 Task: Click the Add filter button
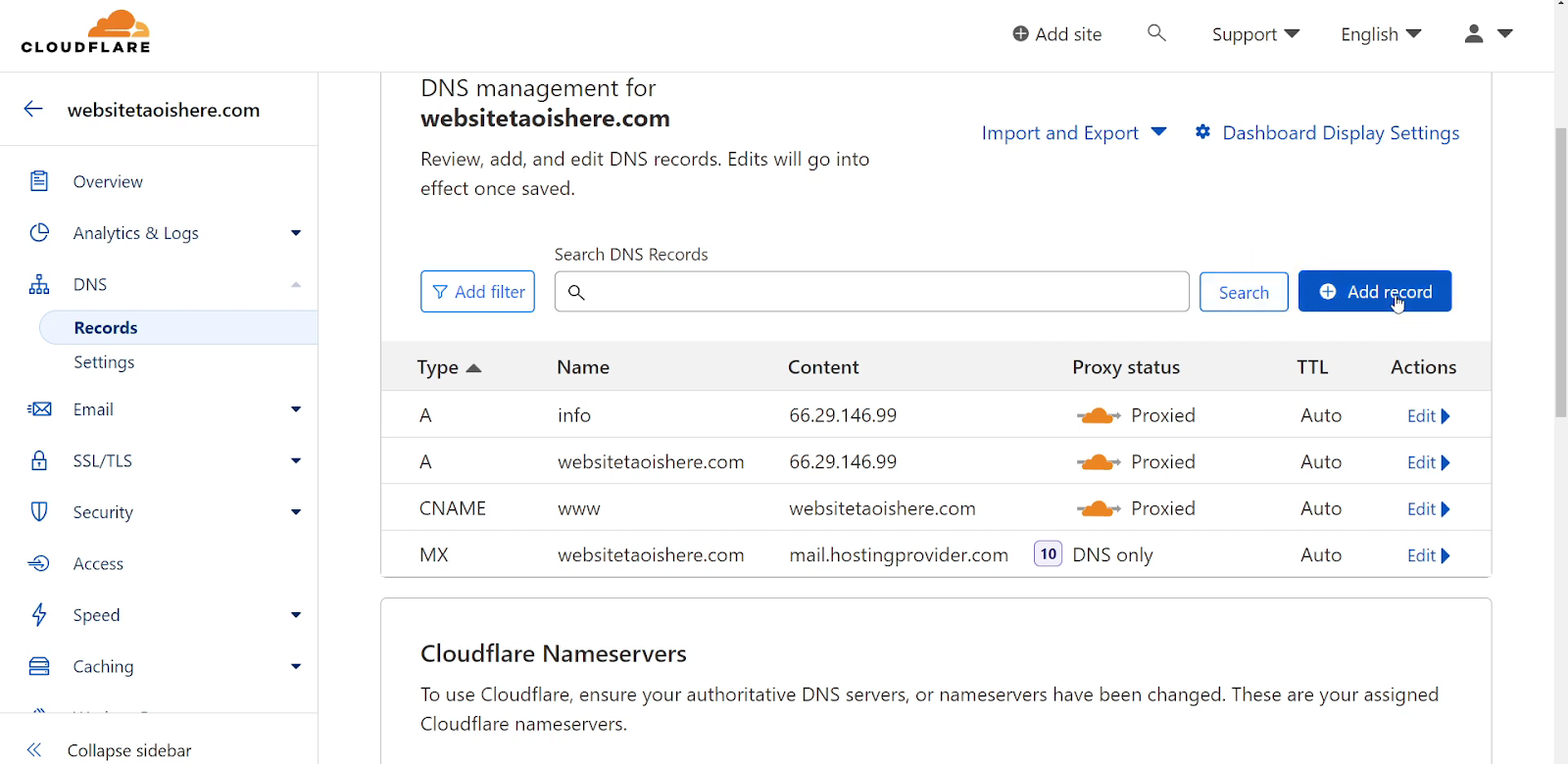pyautogui.click(x=477, y=292)
